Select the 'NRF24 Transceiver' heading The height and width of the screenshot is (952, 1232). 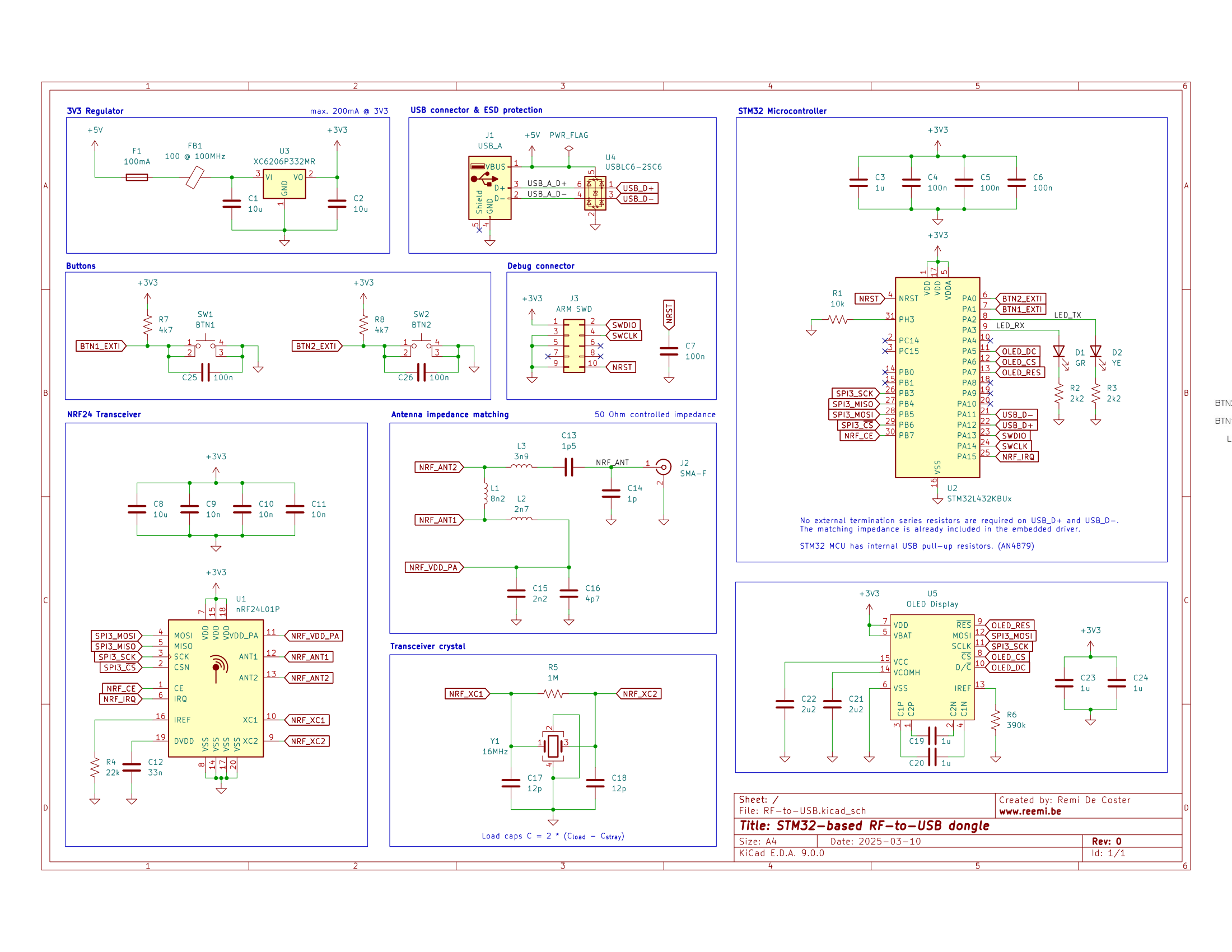104,414
